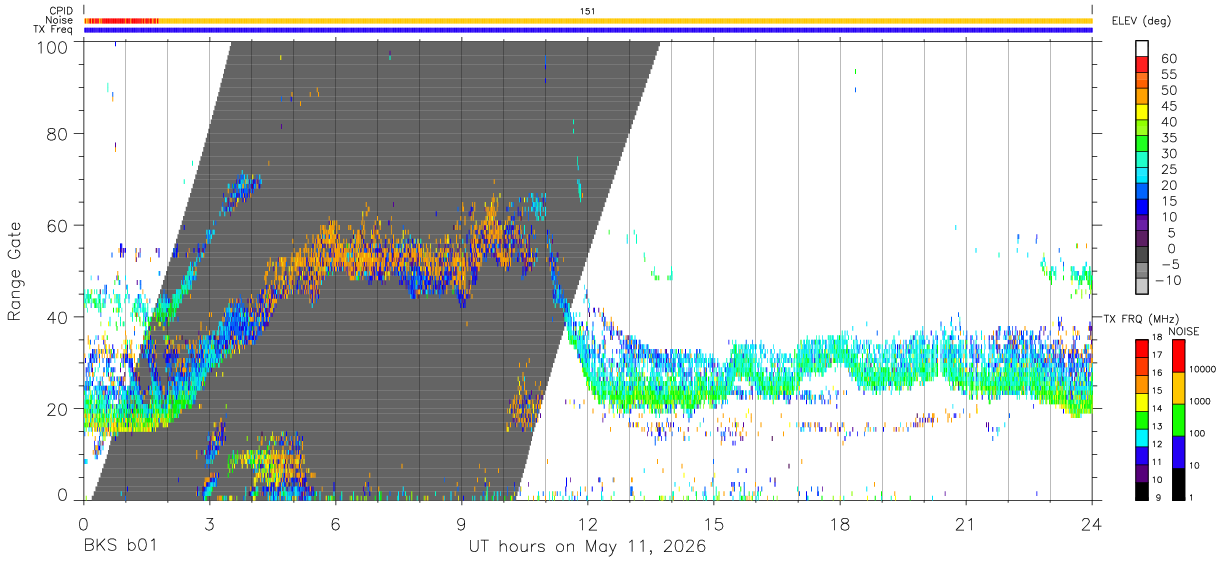Click the "Noise" row label above the plot
The height and width of the screenshot is (567, 1228).
60,20
